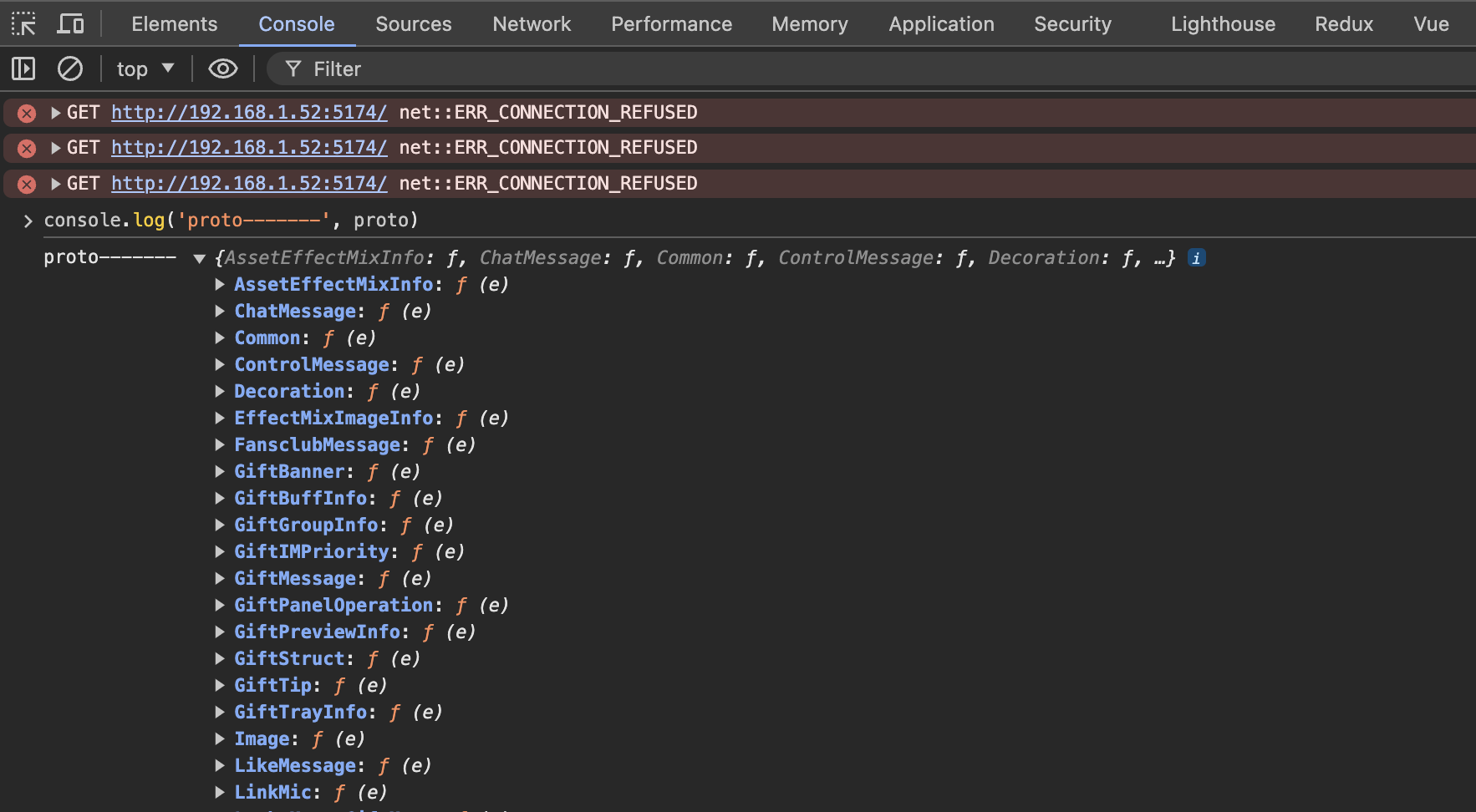1476x812 pixels.
Task: Click the filter funnel icon
Action: tap(293, 69)
